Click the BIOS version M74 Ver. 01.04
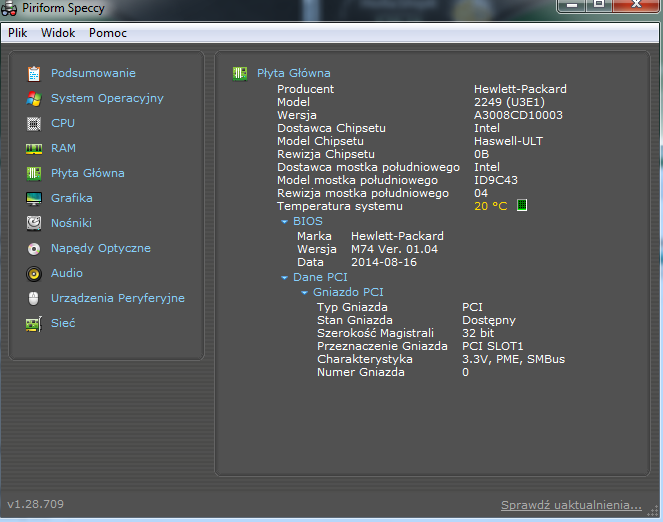The image size is (663, 522). pos(394,249)
